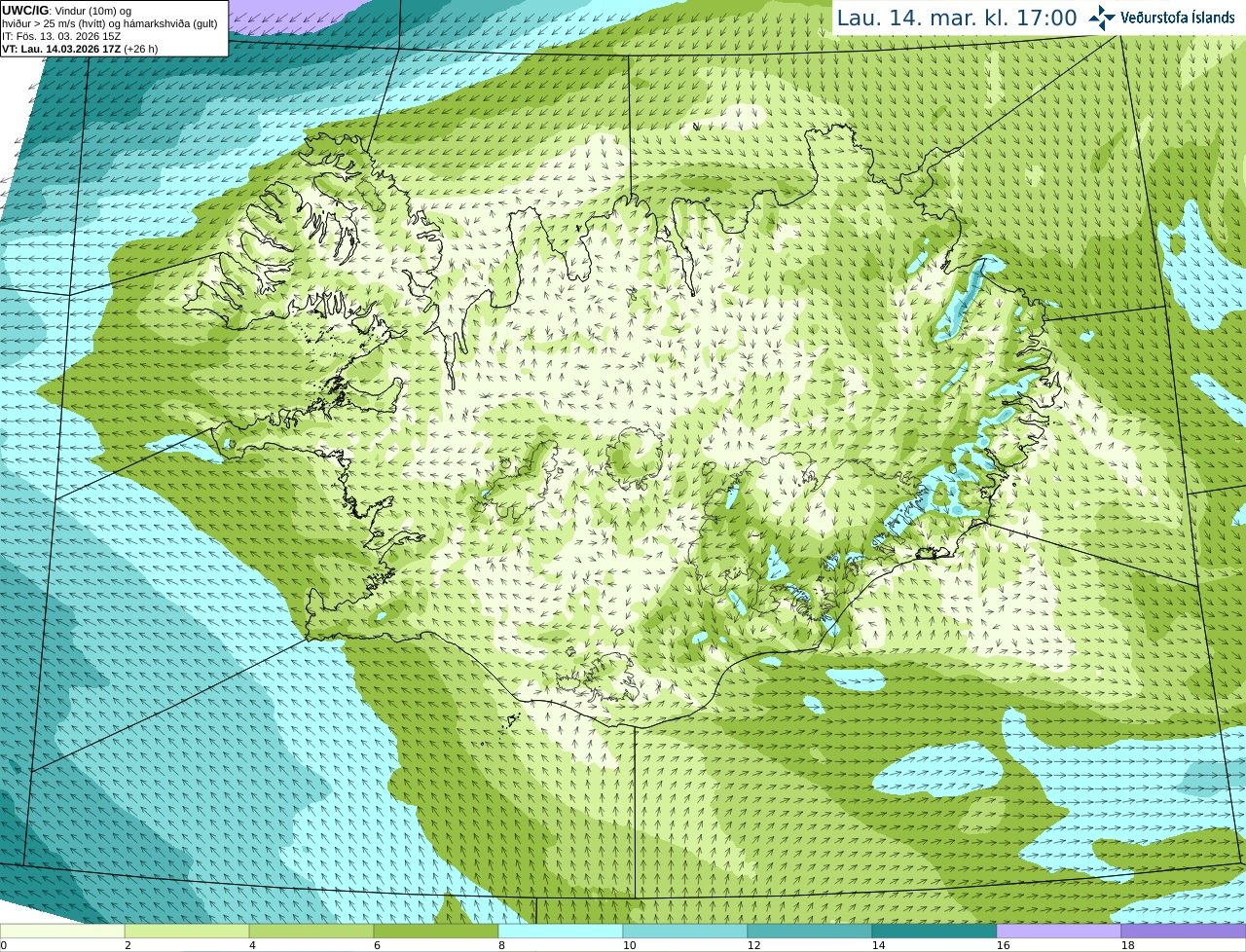Click the Veðurstofa Íslands name text
The height and width of the screenshot is (952, 1246).
click(1178, 18)
